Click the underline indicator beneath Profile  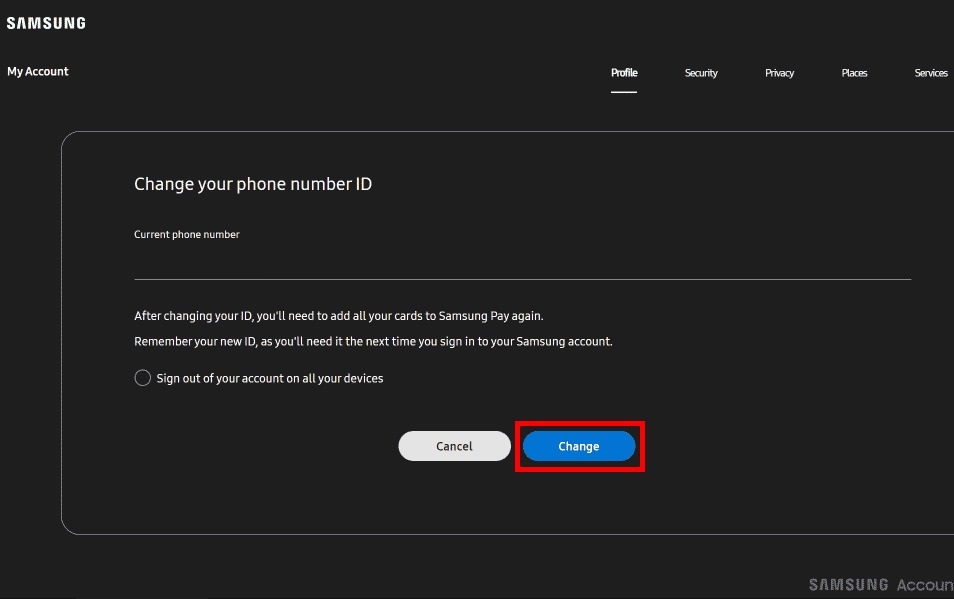(x=624, y=92)
